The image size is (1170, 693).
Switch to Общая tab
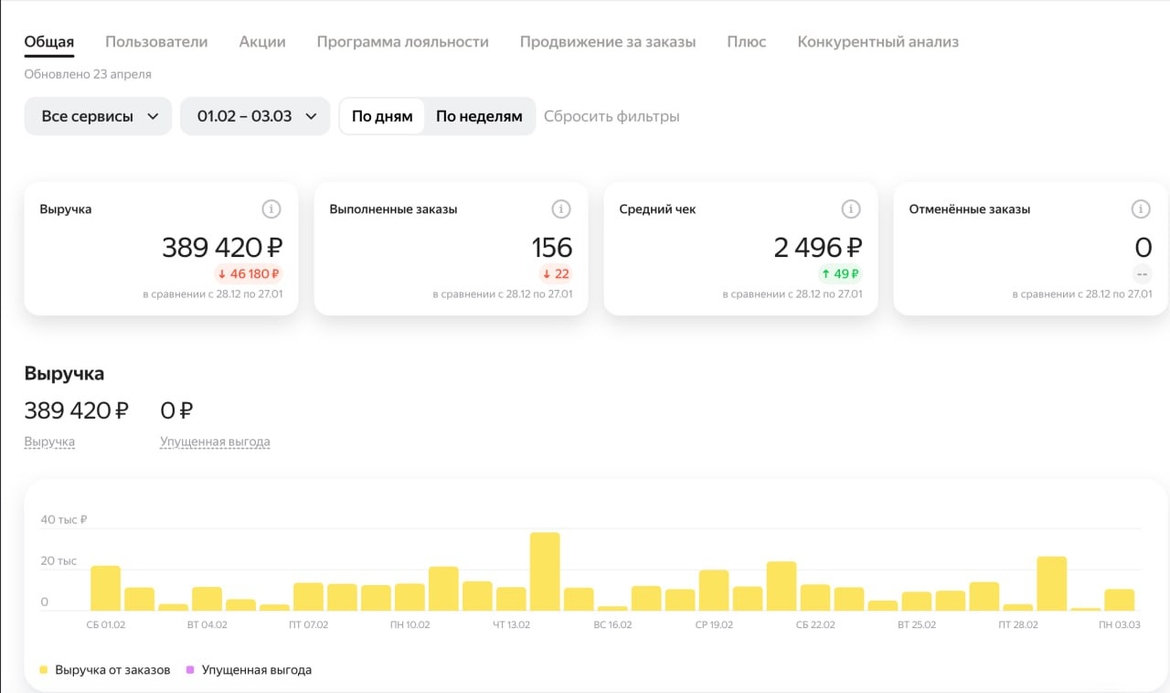click(49, 42)
